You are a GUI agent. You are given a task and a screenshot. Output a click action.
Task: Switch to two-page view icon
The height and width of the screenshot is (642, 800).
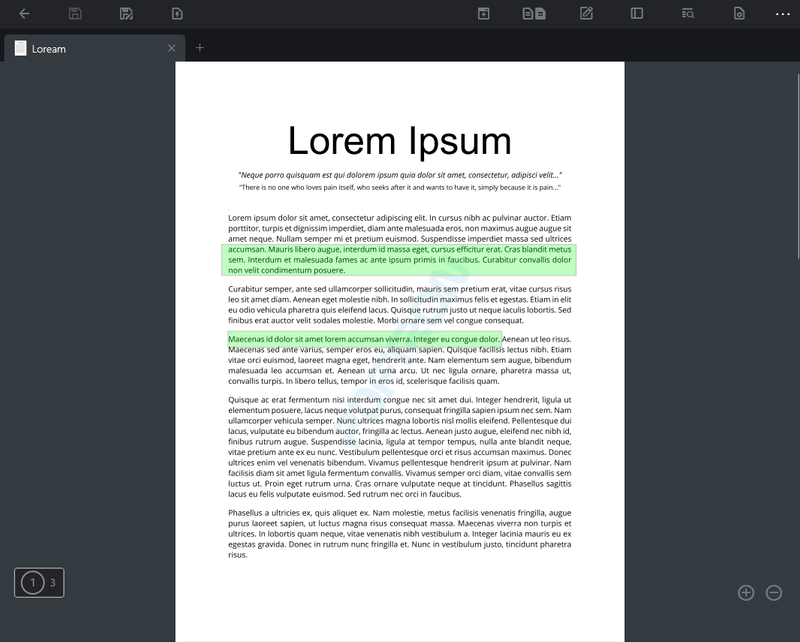coord(534,14)
